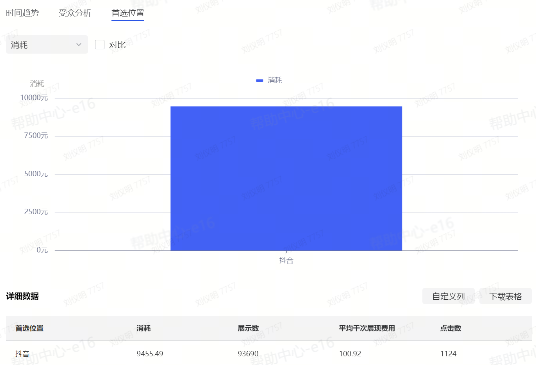Switch to the 受众分析 tab
Image resolution: width=536 pixels, height=365 pixels.
(75, 13)
